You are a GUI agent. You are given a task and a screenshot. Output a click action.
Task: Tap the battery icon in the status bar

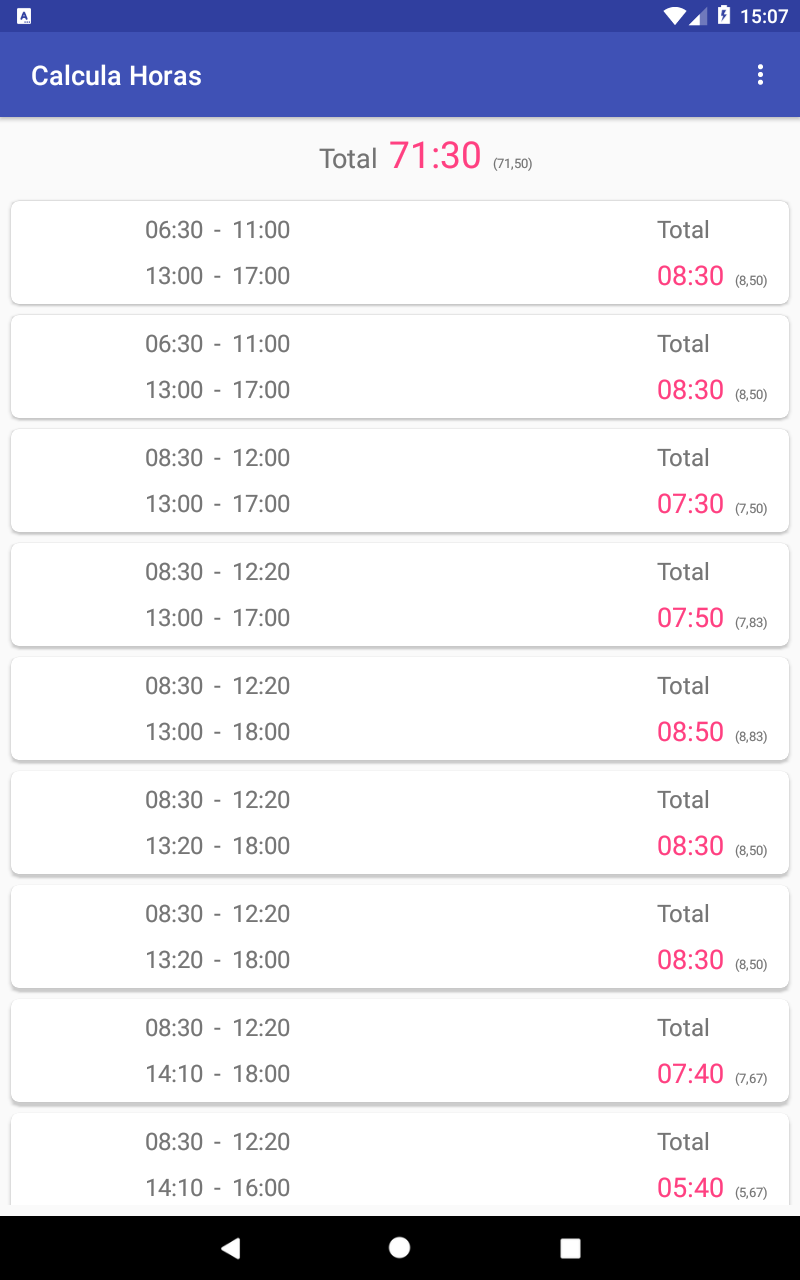(723, 16)
